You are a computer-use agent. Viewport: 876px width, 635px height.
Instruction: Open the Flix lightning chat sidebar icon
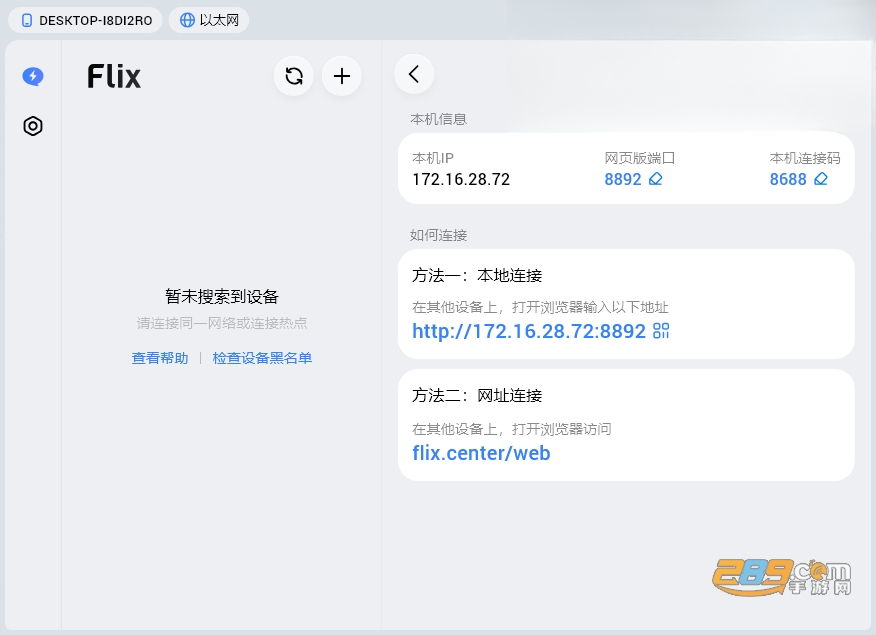(x=33, y=76)
